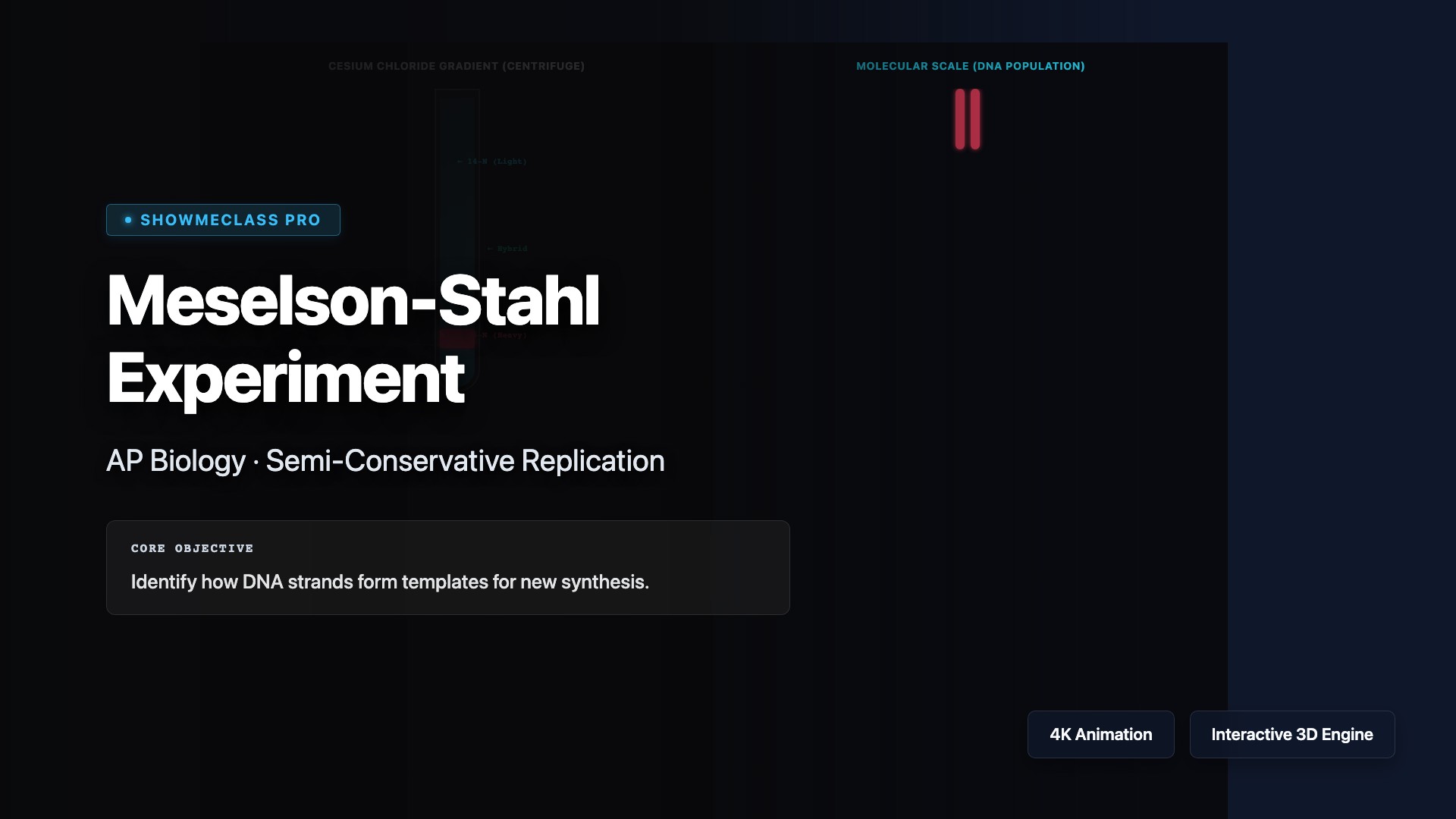The height and width of the screenshot is (819, 1456).
Task: Click the CORE OBJECTIVE label
Action: coord(192,548)
